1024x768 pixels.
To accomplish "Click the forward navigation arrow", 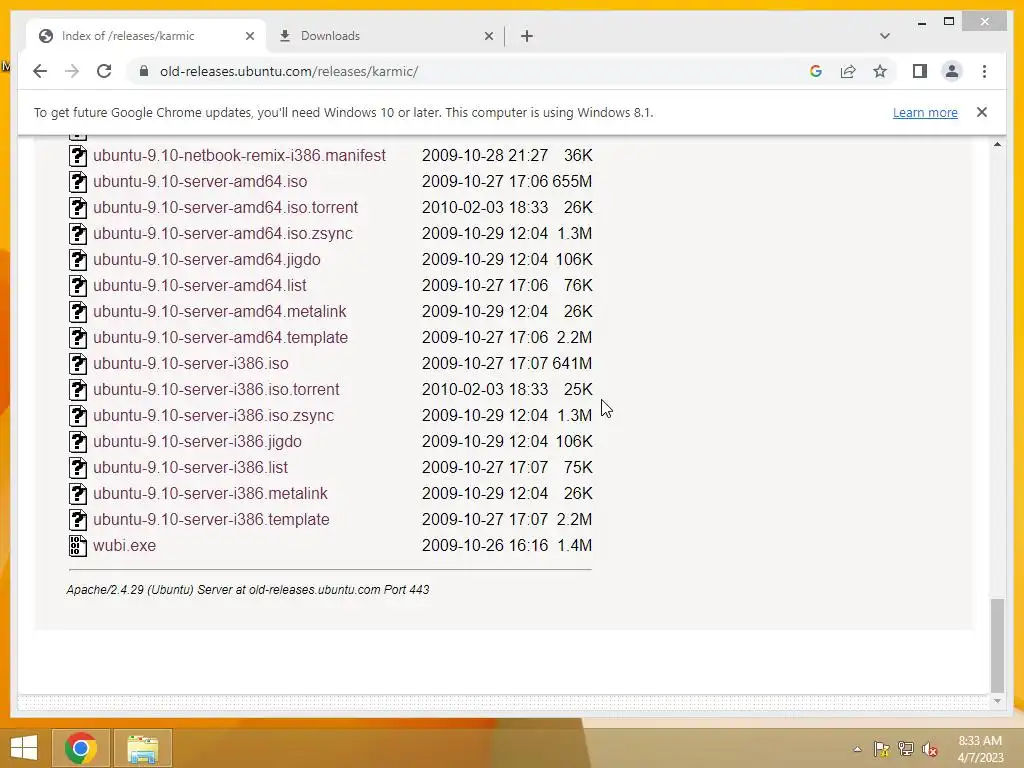I will point(72,71).
